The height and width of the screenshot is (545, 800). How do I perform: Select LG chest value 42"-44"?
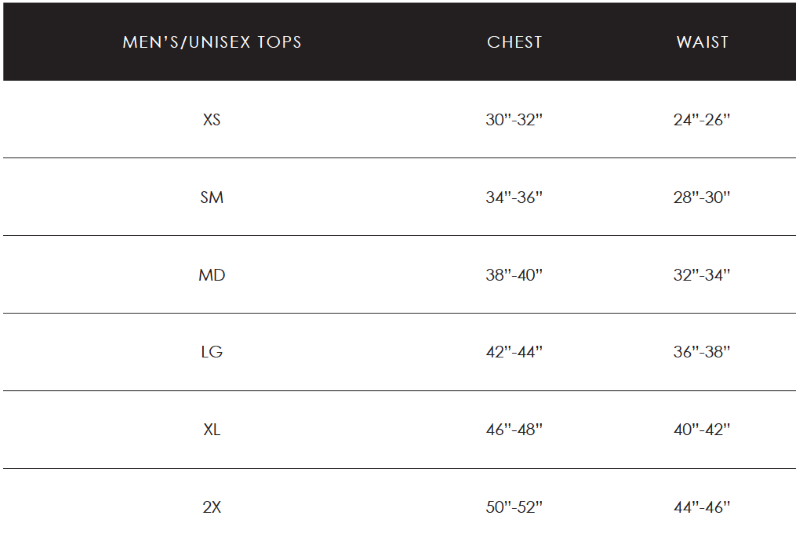514,352
